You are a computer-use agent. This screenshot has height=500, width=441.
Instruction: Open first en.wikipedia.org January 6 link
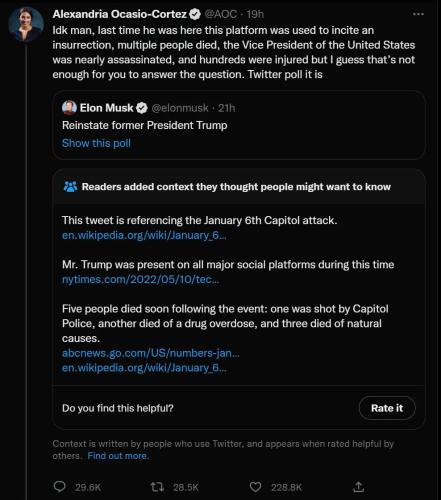(144, 235)
